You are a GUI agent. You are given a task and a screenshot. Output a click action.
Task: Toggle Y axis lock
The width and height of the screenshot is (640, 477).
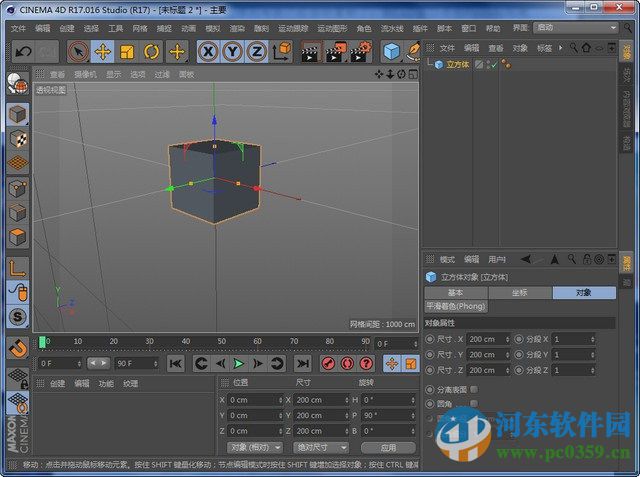pos(233,52)
